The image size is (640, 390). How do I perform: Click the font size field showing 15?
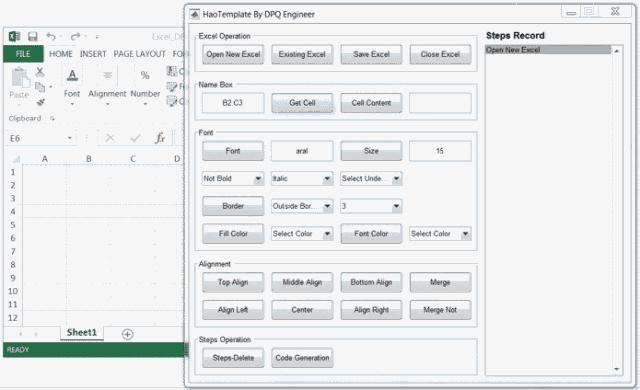coord(440,151)
